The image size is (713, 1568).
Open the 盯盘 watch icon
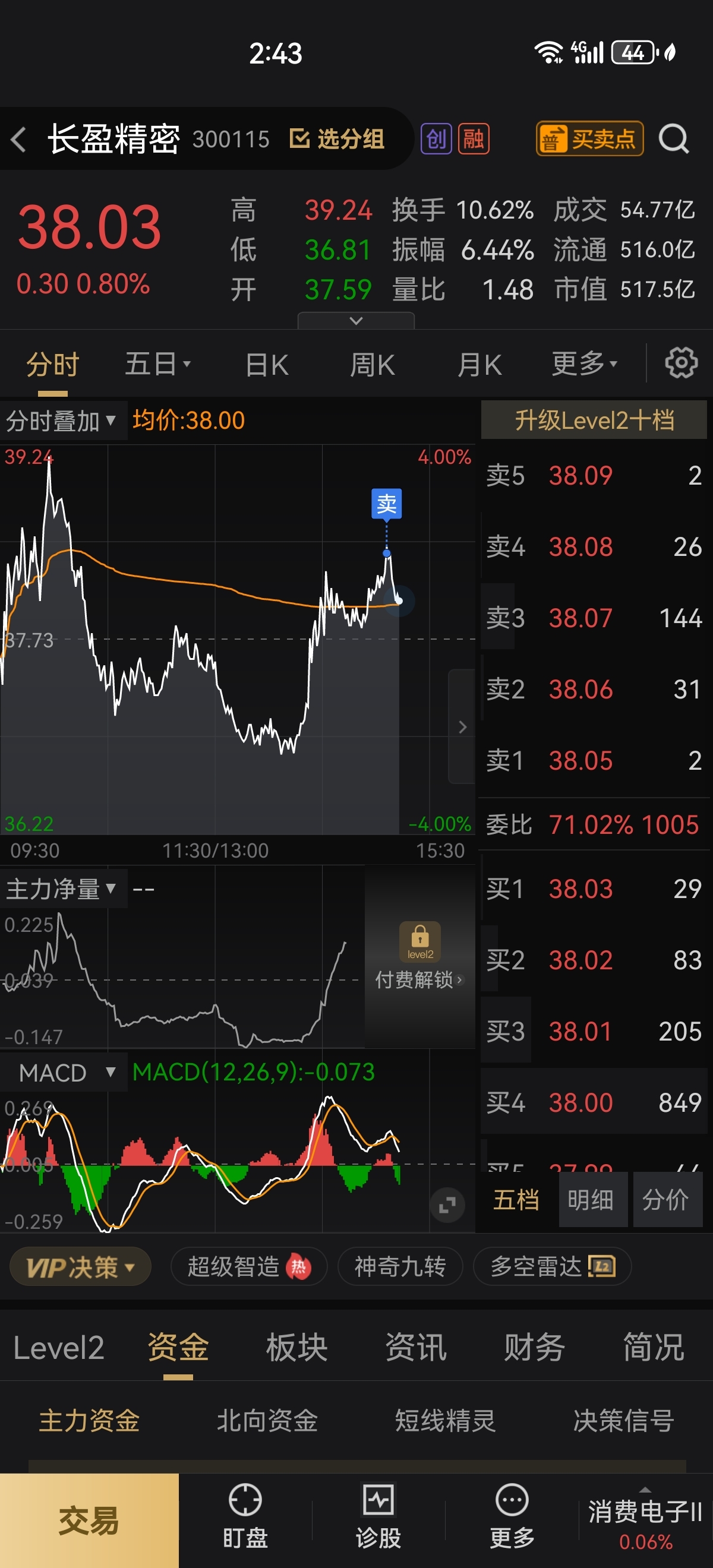[x=245, y=1516]
